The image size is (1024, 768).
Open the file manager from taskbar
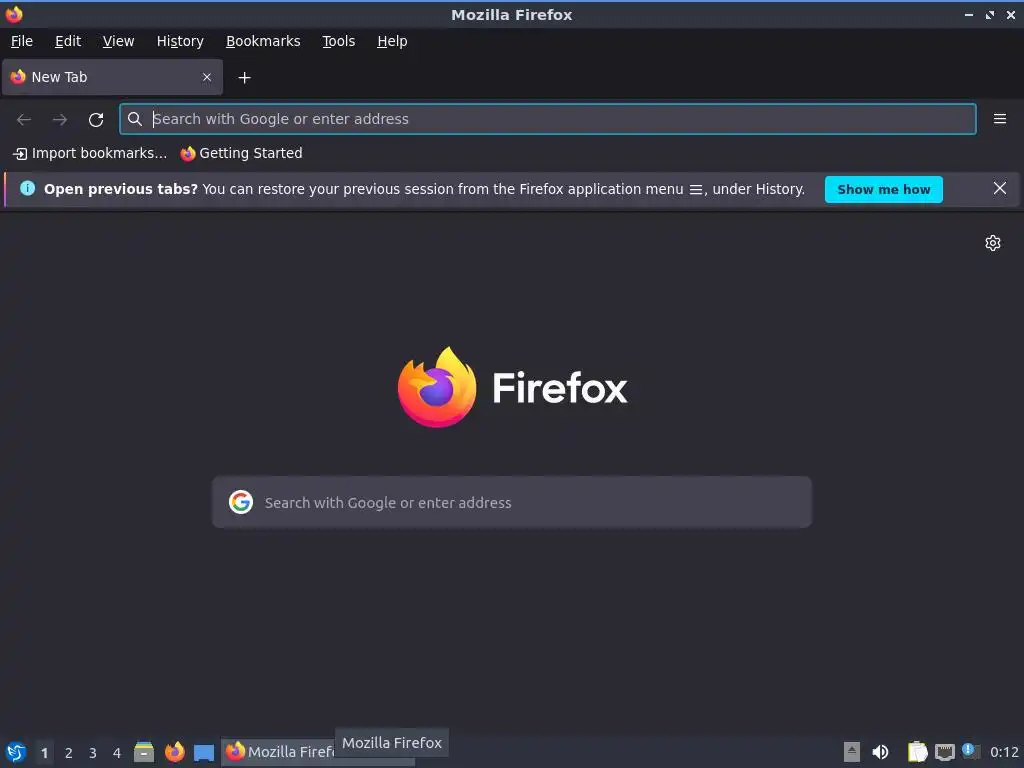(144, 752)
